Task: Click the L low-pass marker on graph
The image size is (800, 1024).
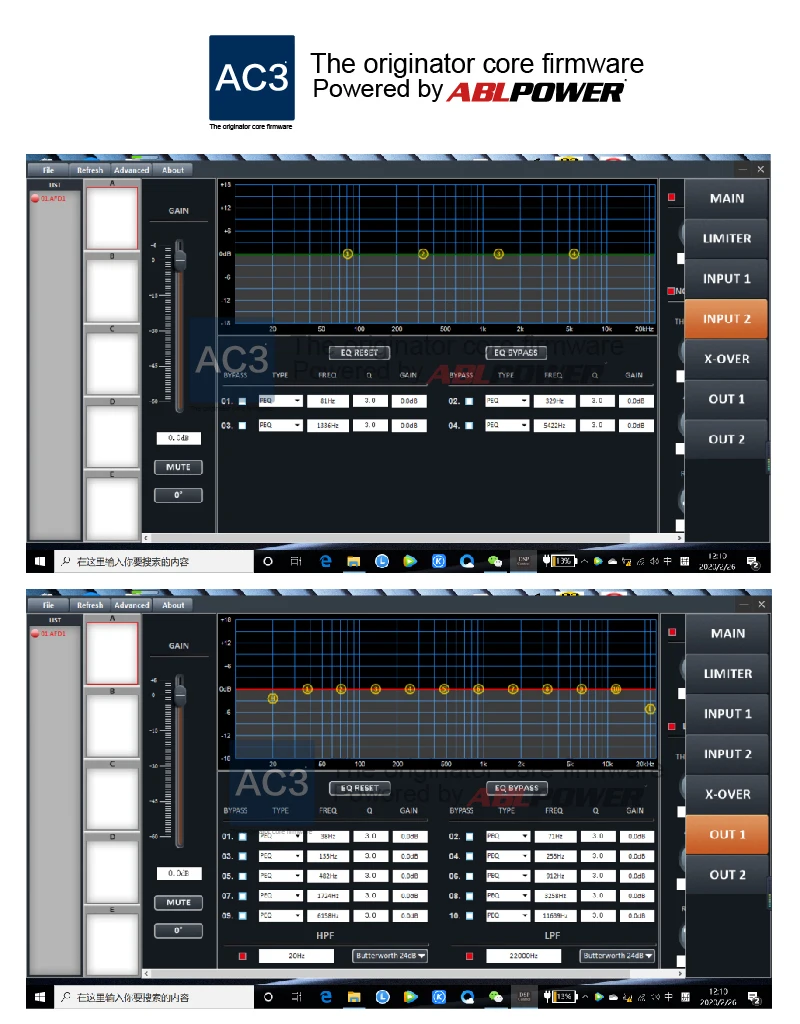Action: [x=650, y=709]
